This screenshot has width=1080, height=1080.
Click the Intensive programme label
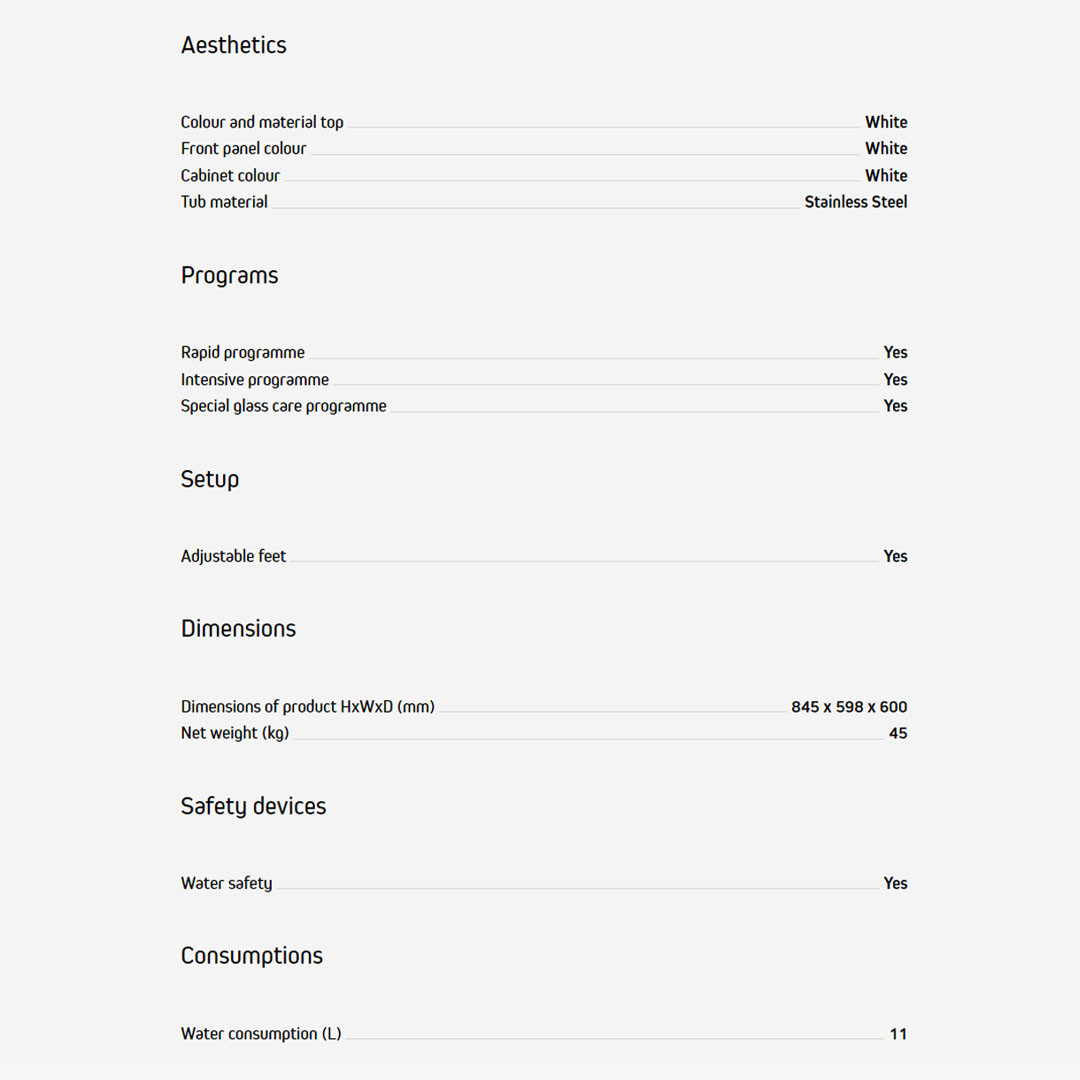click(x=255, y=379)
